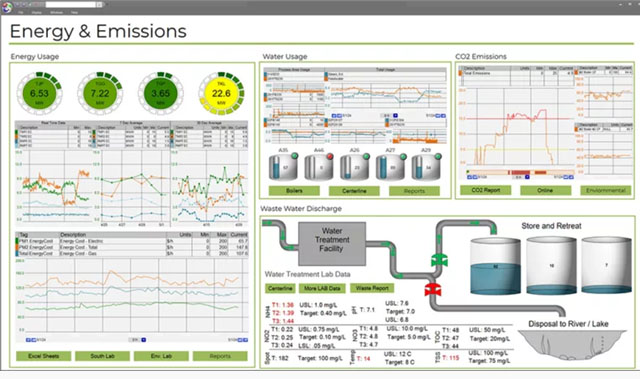The height and width of the screenshot is (379, 640).
Task: Click center dark-blue button on water usage trend time bar
Action: 395,115
